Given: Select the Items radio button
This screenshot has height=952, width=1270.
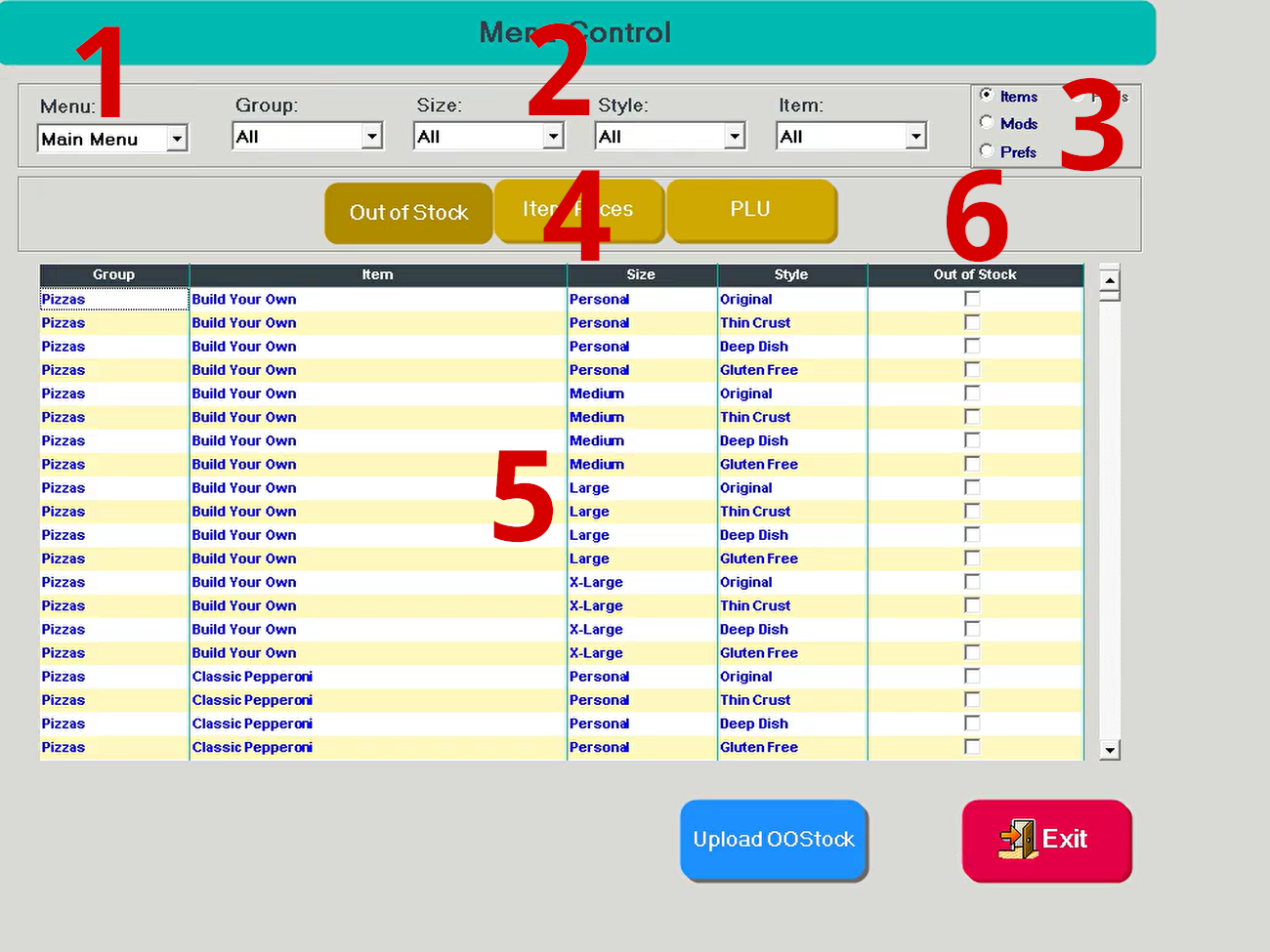Looking at the screenshot, I should click(987, 95).
